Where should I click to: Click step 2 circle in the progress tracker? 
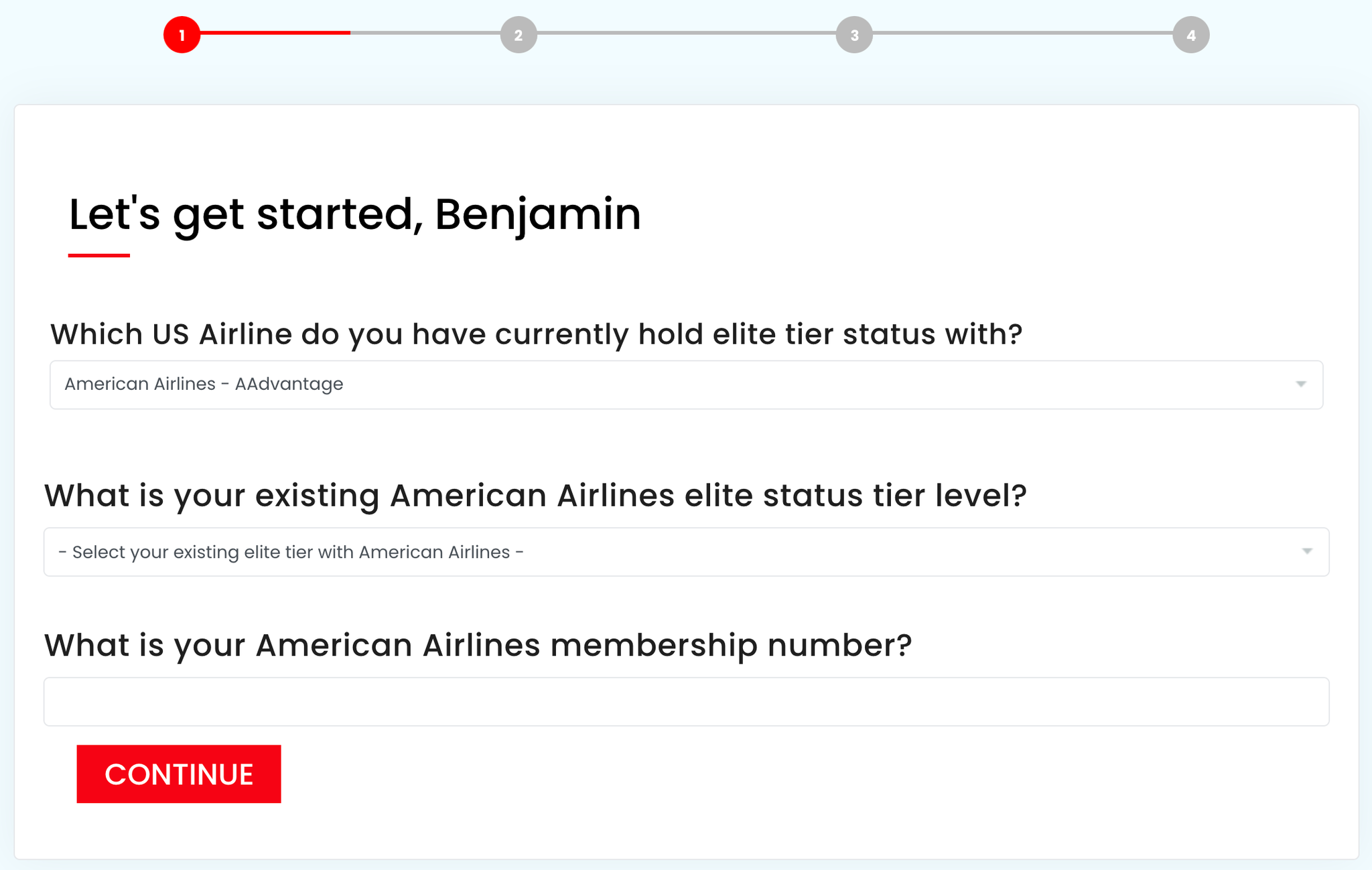(518, 35)
